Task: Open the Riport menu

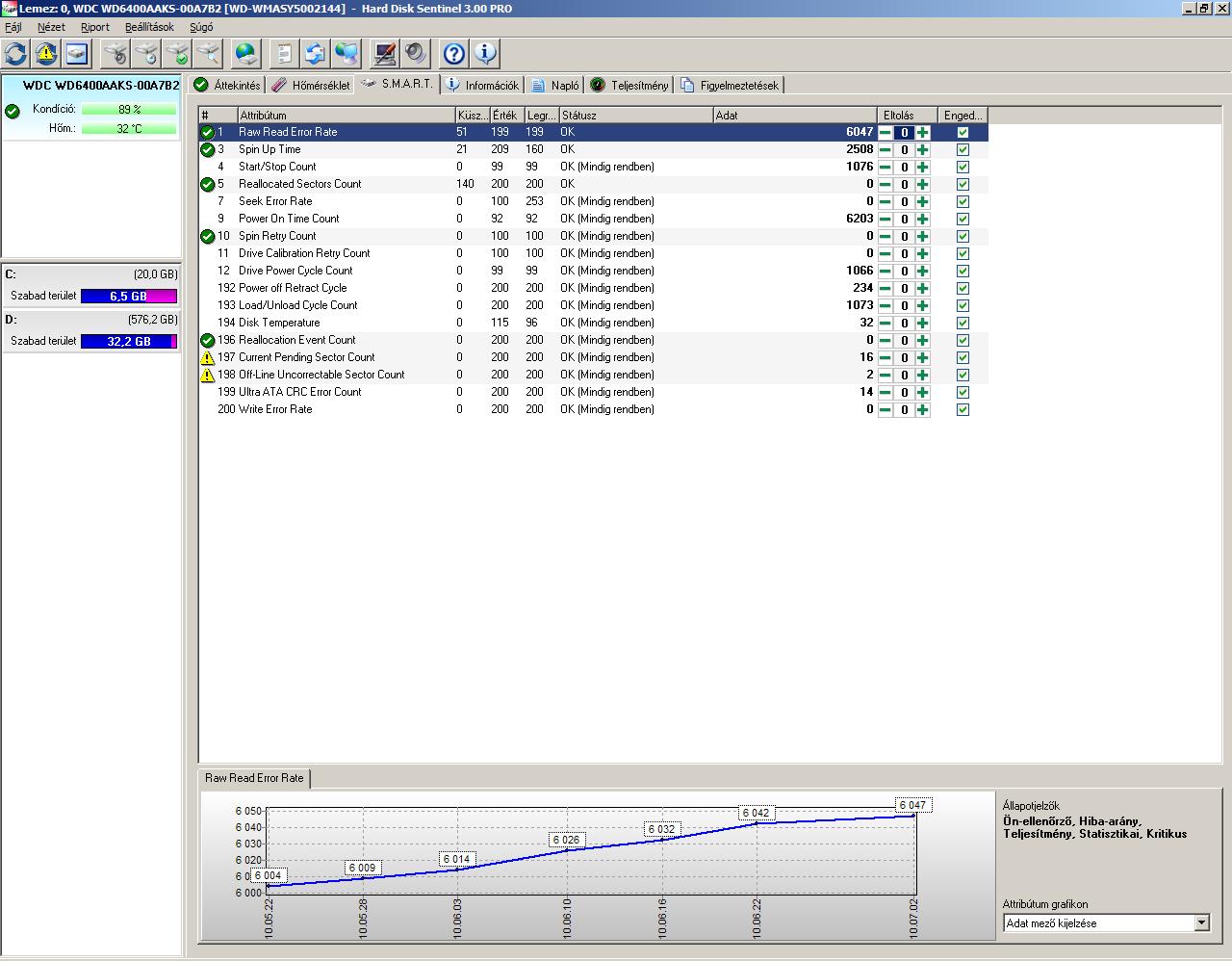Action: coord(95,27)
